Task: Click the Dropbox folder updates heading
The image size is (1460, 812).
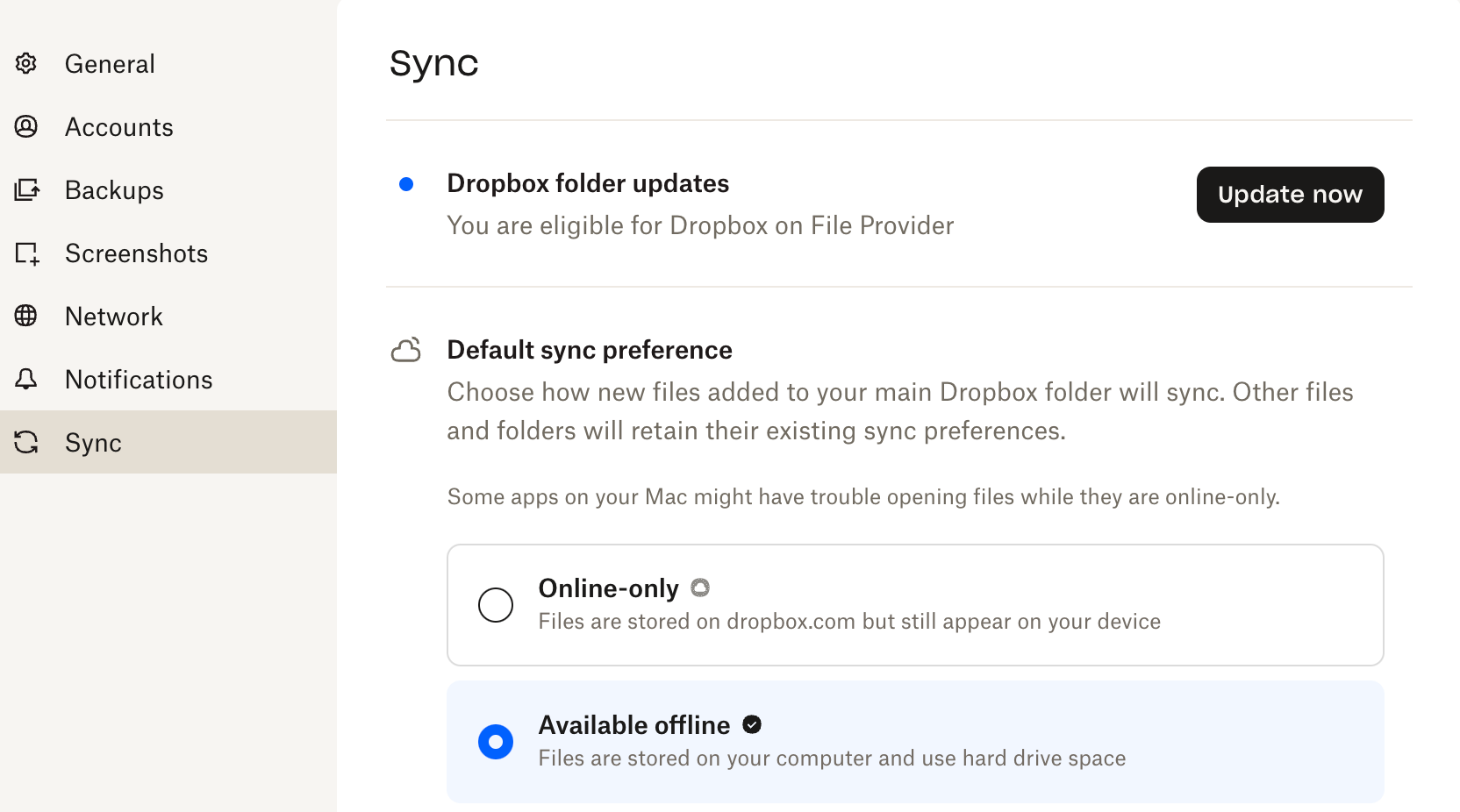Action: pos(588,183)
